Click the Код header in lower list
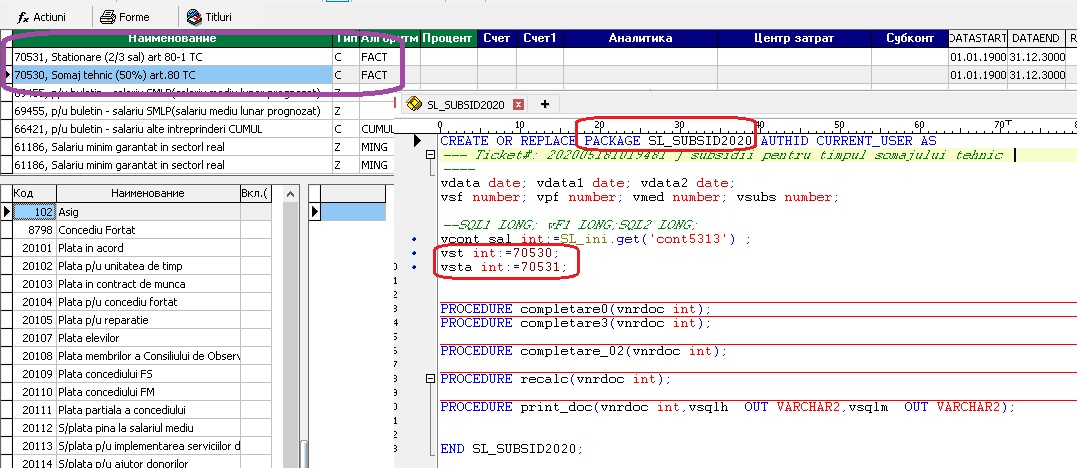The width and height of the screenshot is (1077, 468). (34, 194)
